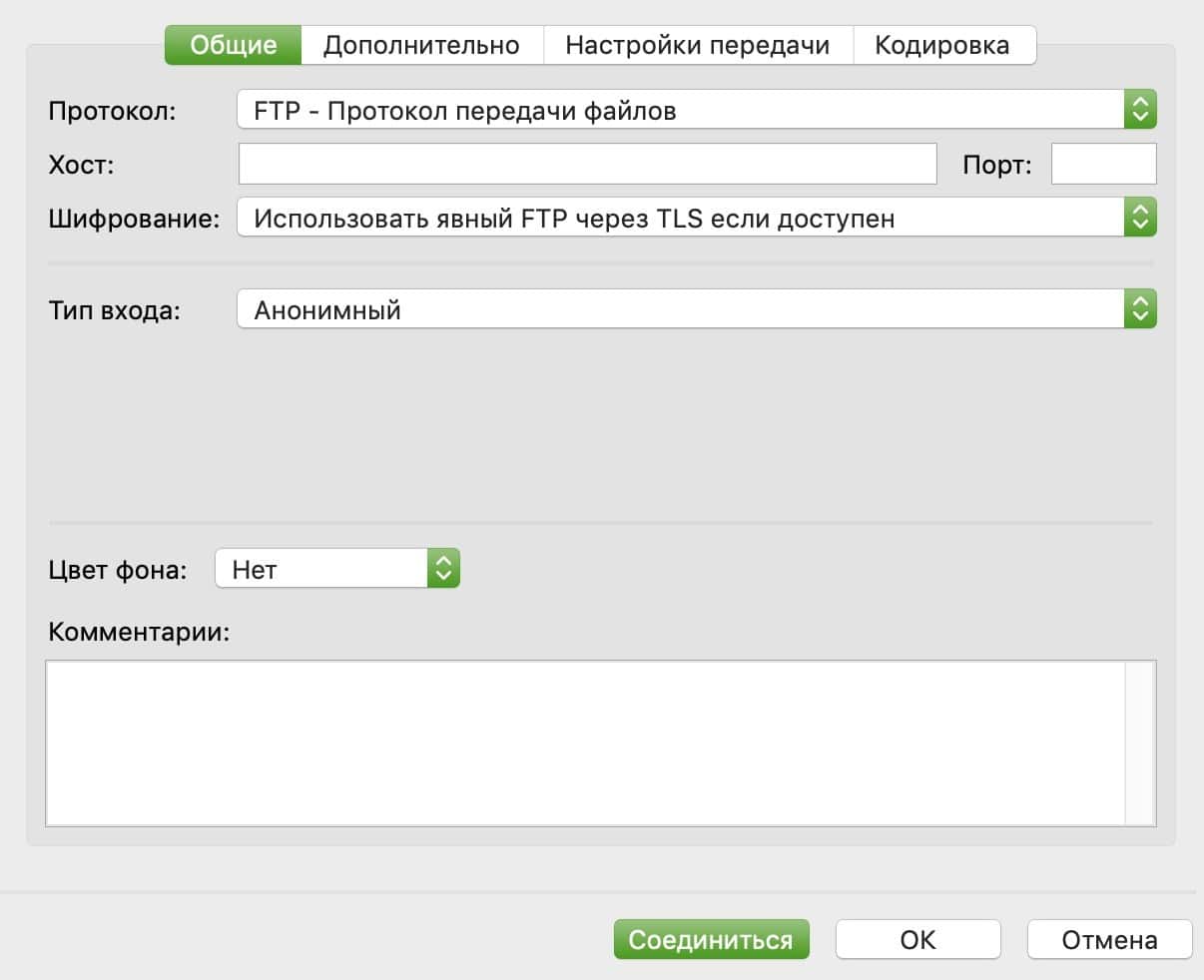Switch to the Общие tab
1204x980 pixels.
coord(233,45)
